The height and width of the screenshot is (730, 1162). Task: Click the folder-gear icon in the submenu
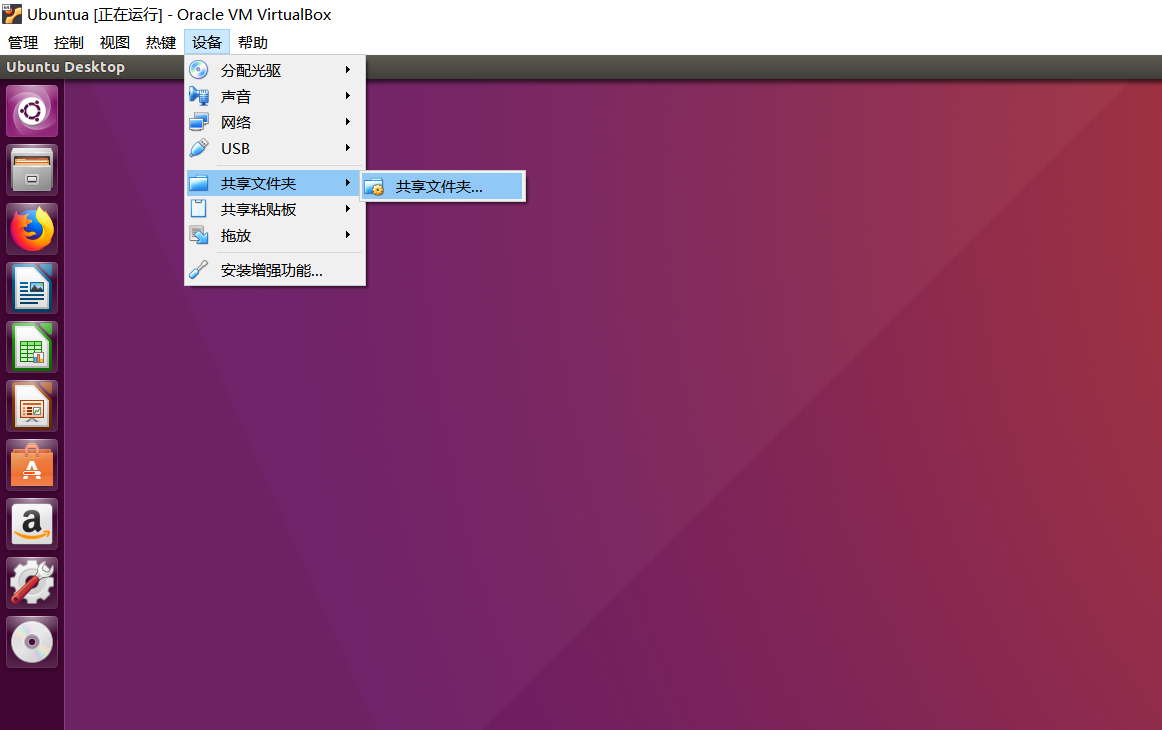[374, 187]
